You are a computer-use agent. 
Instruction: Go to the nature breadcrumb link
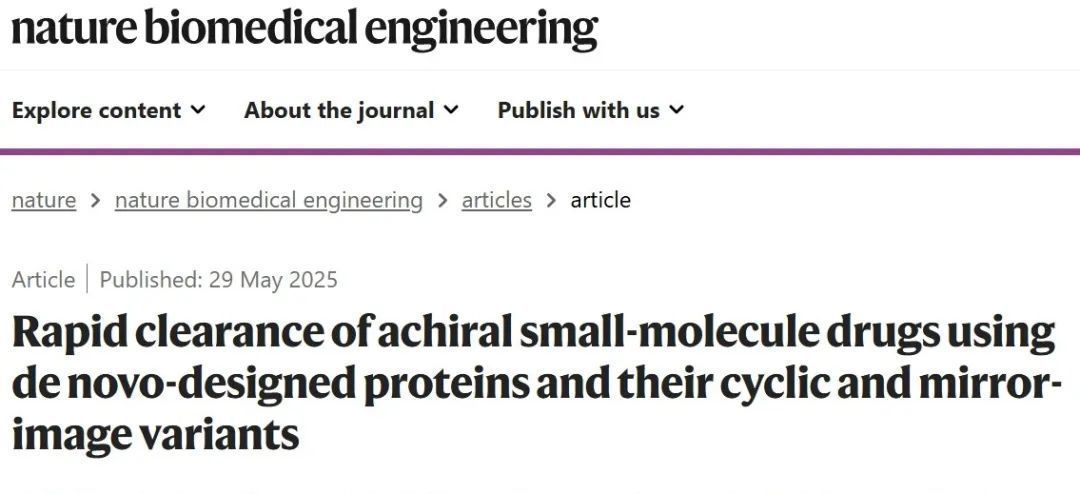click(x=43, y=200)
